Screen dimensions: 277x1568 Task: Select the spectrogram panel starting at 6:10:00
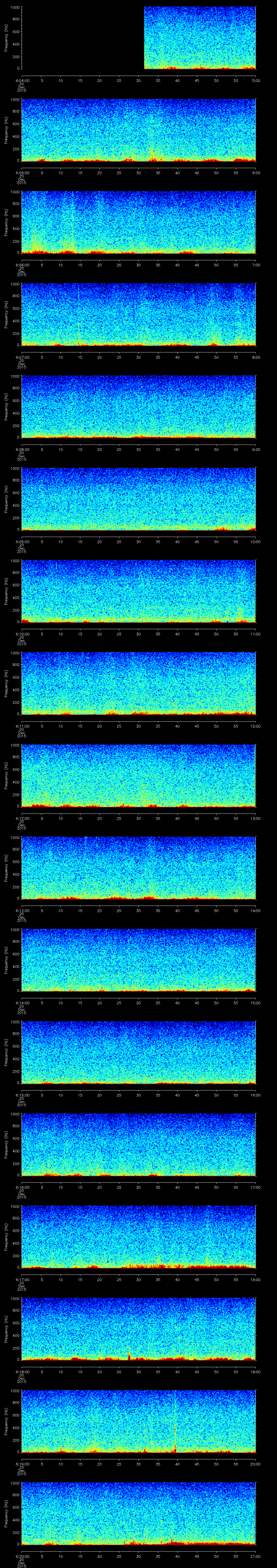[139, 592]
